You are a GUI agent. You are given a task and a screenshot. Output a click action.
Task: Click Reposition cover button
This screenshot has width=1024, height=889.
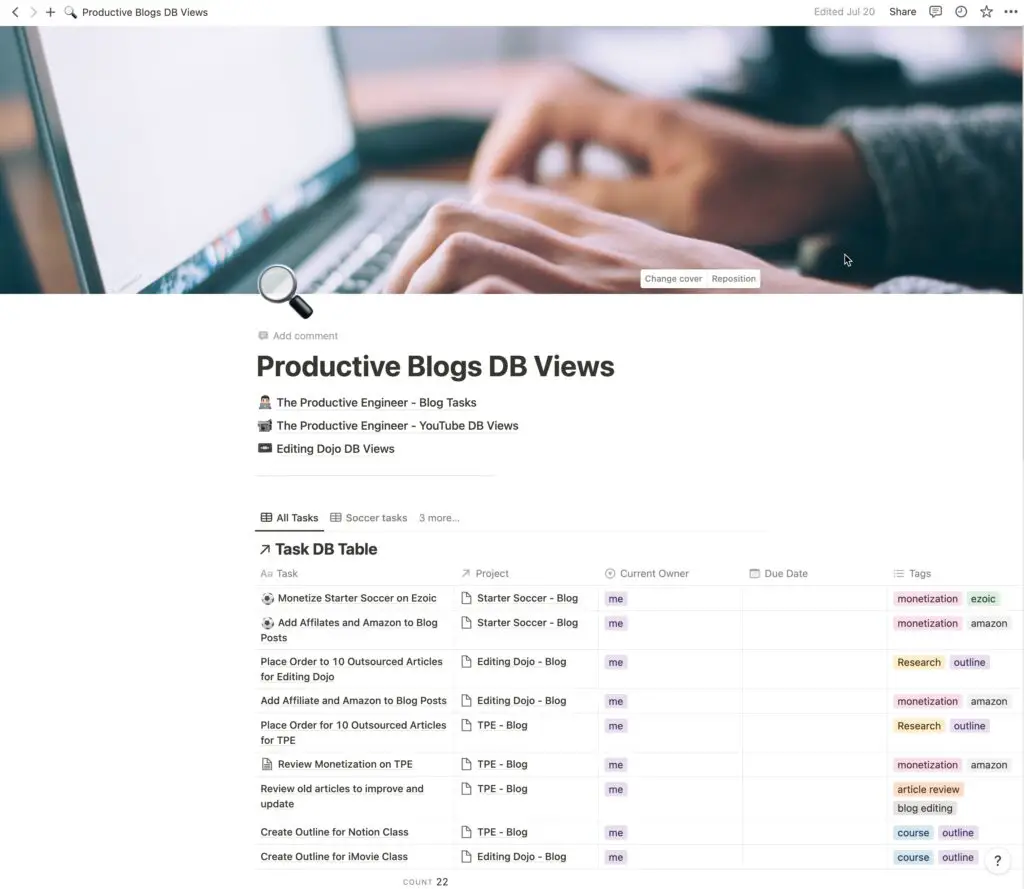[x=733, y=279]
